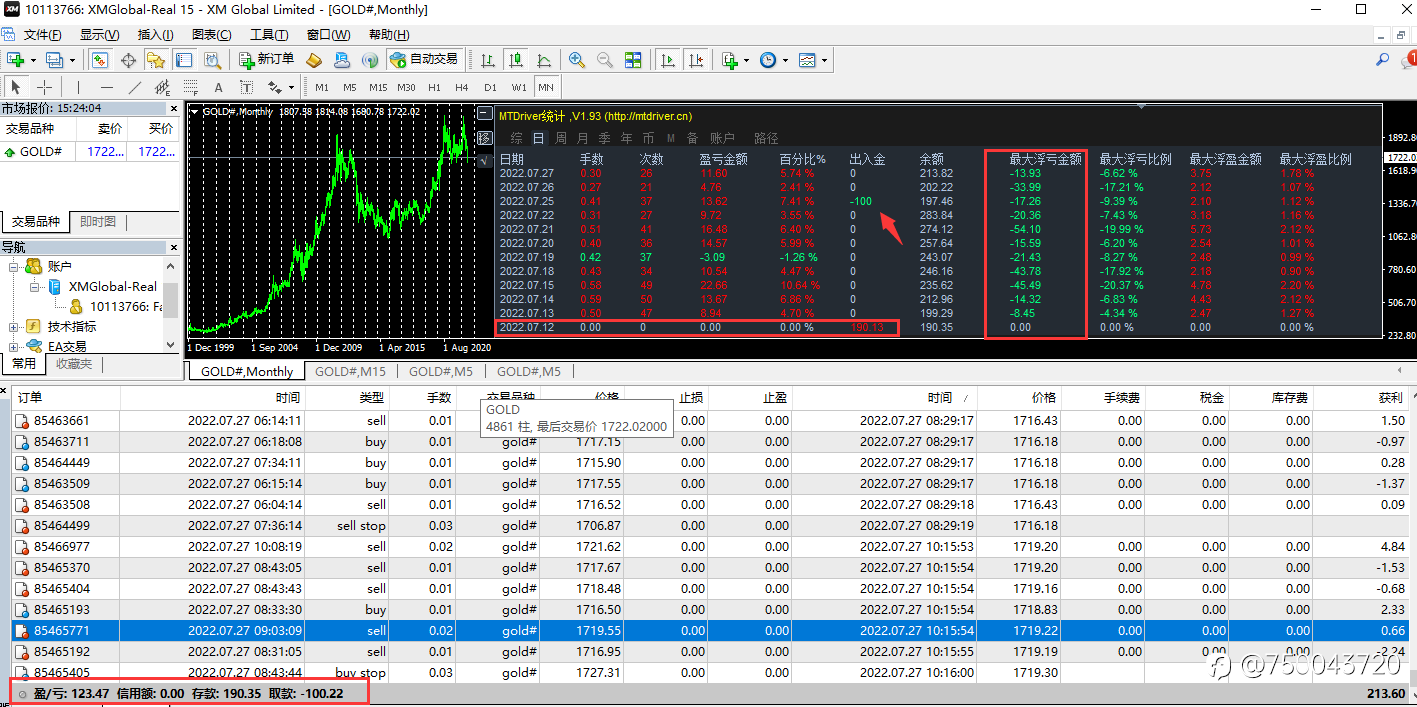Sort orders by 获利 column header

tap(1389, 397)
